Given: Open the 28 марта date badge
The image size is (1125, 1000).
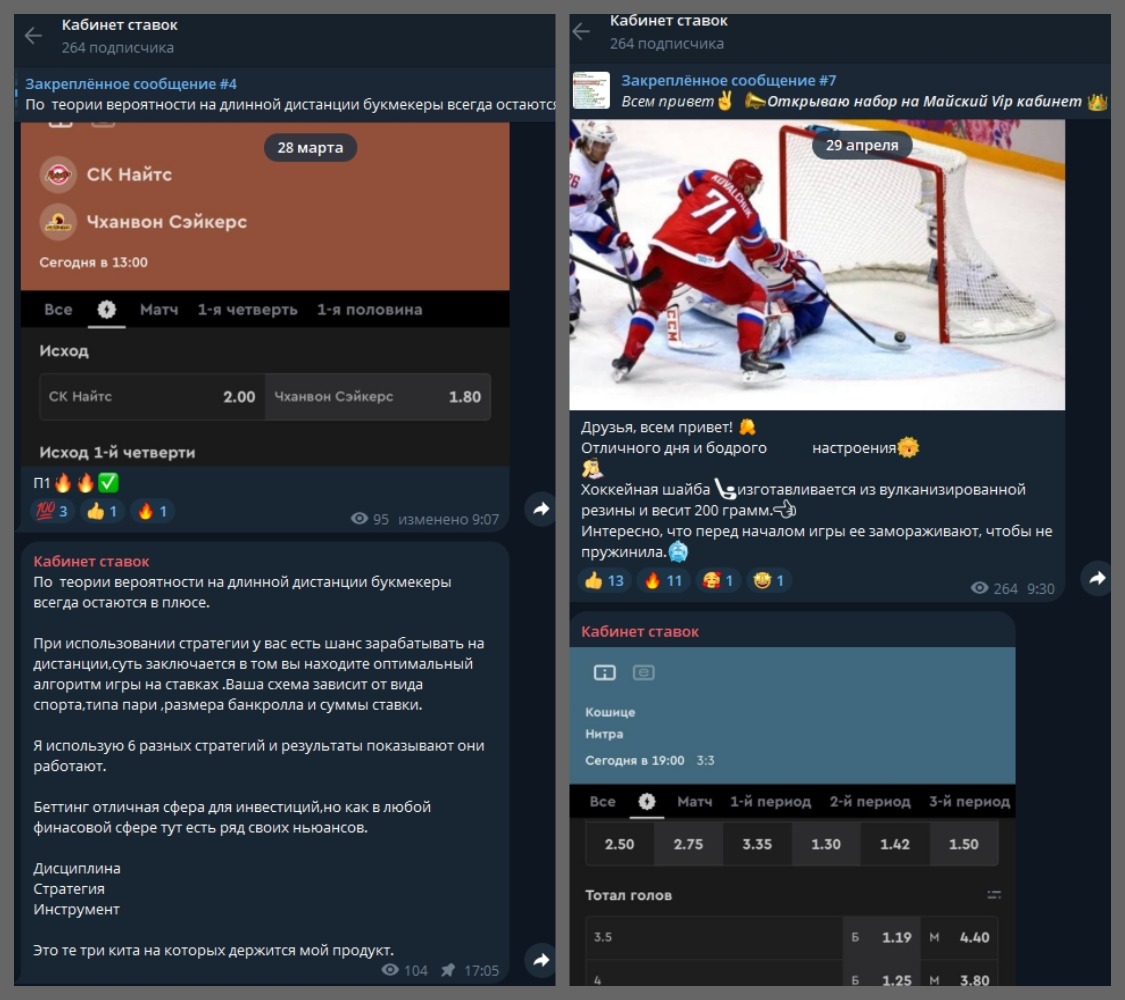Looking at the screenshot, I should tap(310, 148).
